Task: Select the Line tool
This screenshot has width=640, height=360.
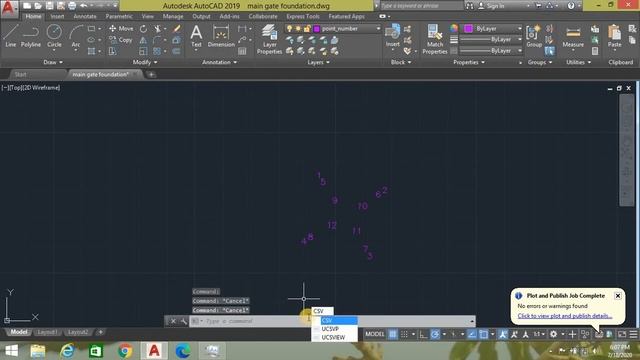Action: (x=11, y=36)
